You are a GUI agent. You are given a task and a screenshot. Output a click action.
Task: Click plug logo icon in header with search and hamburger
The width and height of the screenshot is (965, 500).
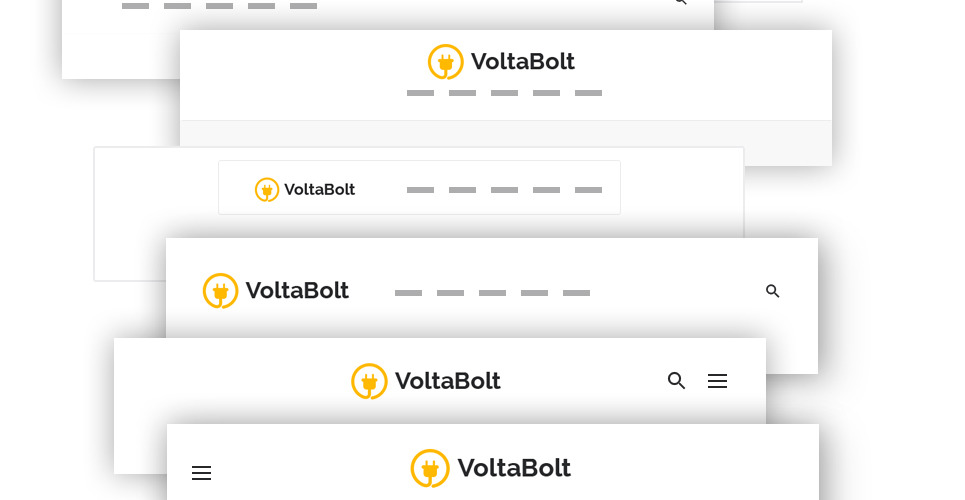(369, 381)
